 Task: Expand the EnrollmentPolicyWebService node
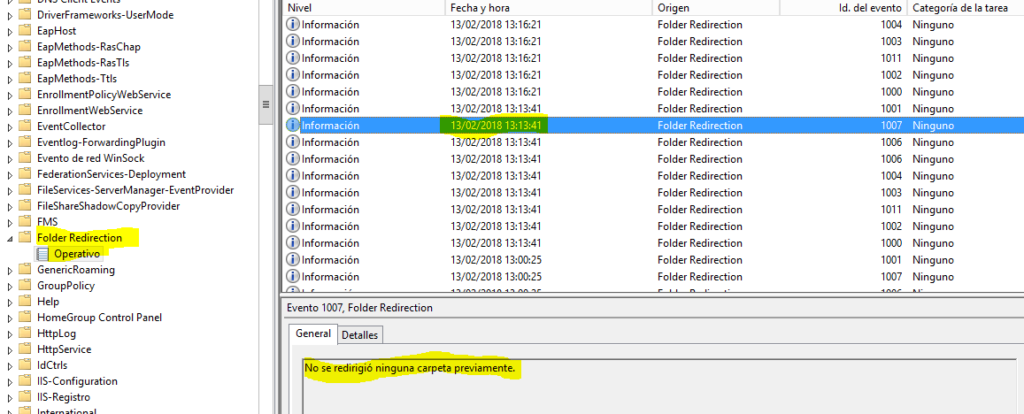pyautogui.click(x=10, y=95)
